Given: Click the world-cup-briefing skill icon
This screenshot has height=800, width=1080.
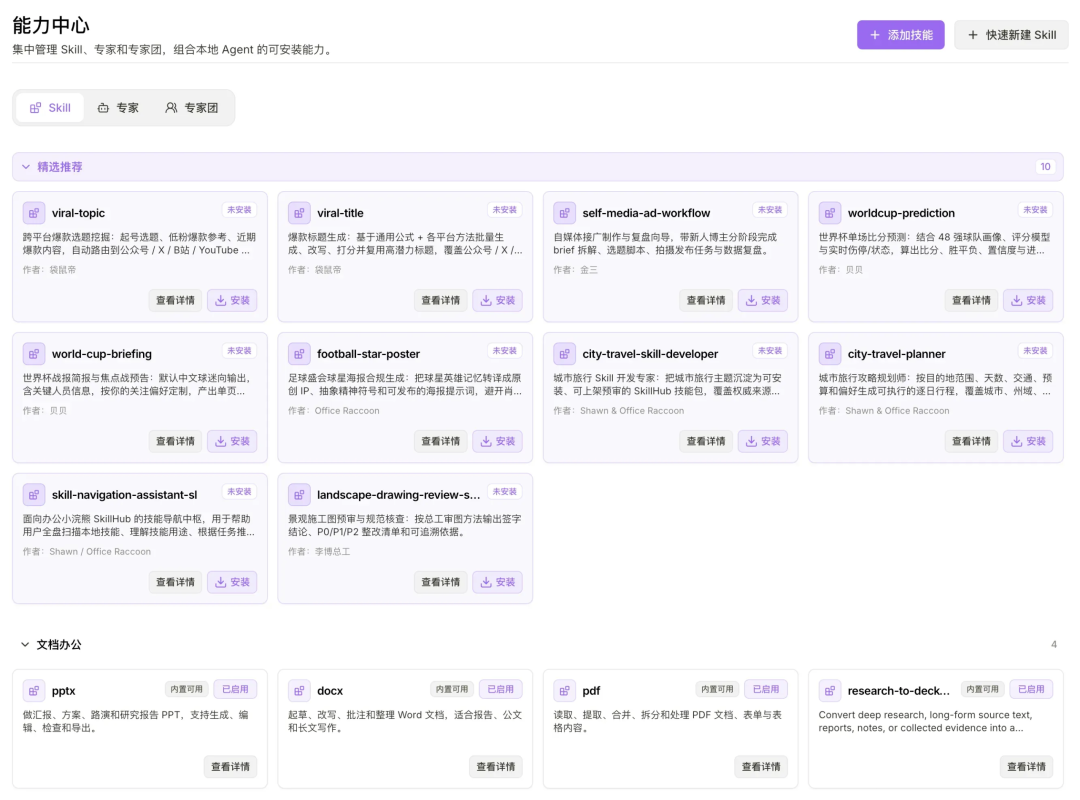Looking at the screenshot, I should 34,354.
